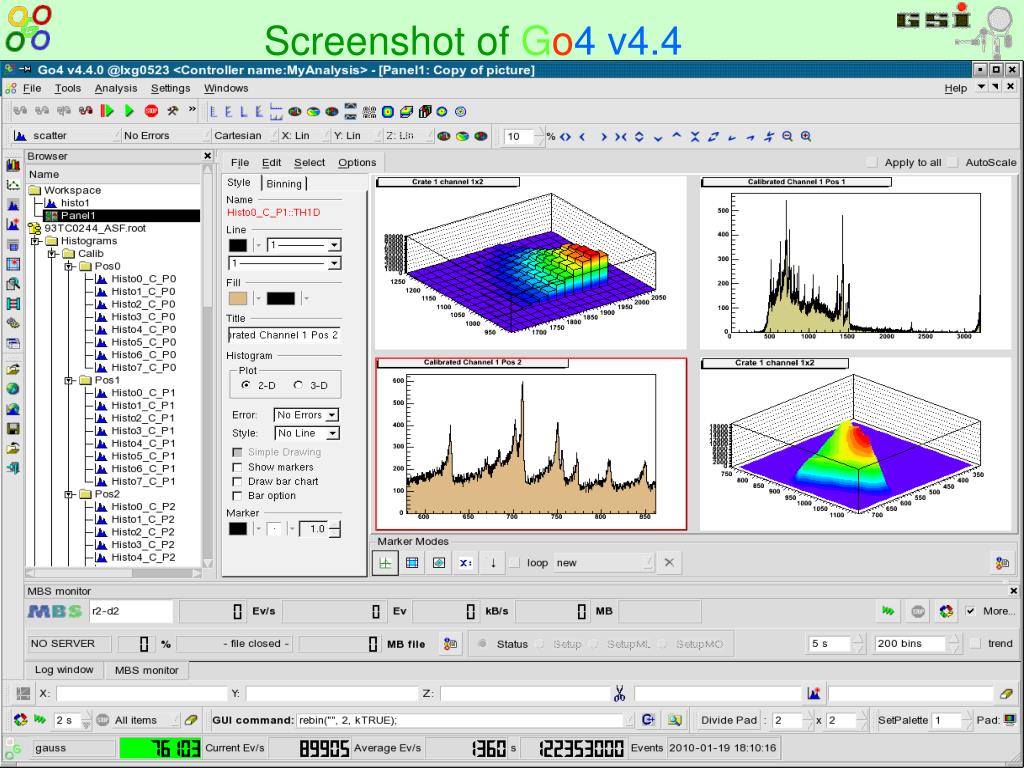
Task: Click the down arrow Marker Modes icon
Action: (x=493, y=563)
